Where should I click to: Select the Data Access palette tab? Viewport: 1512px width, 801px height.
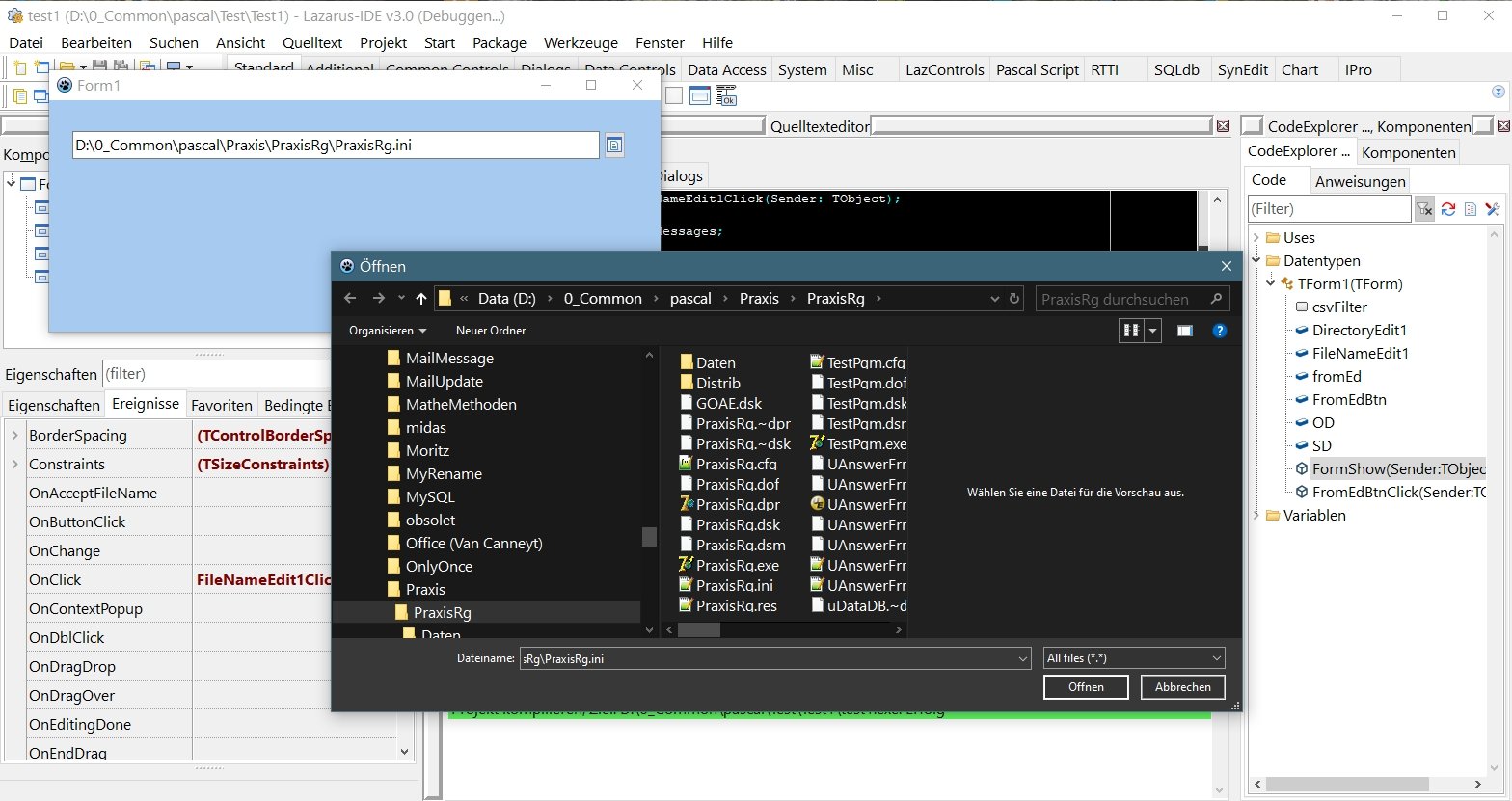(727, 69)
